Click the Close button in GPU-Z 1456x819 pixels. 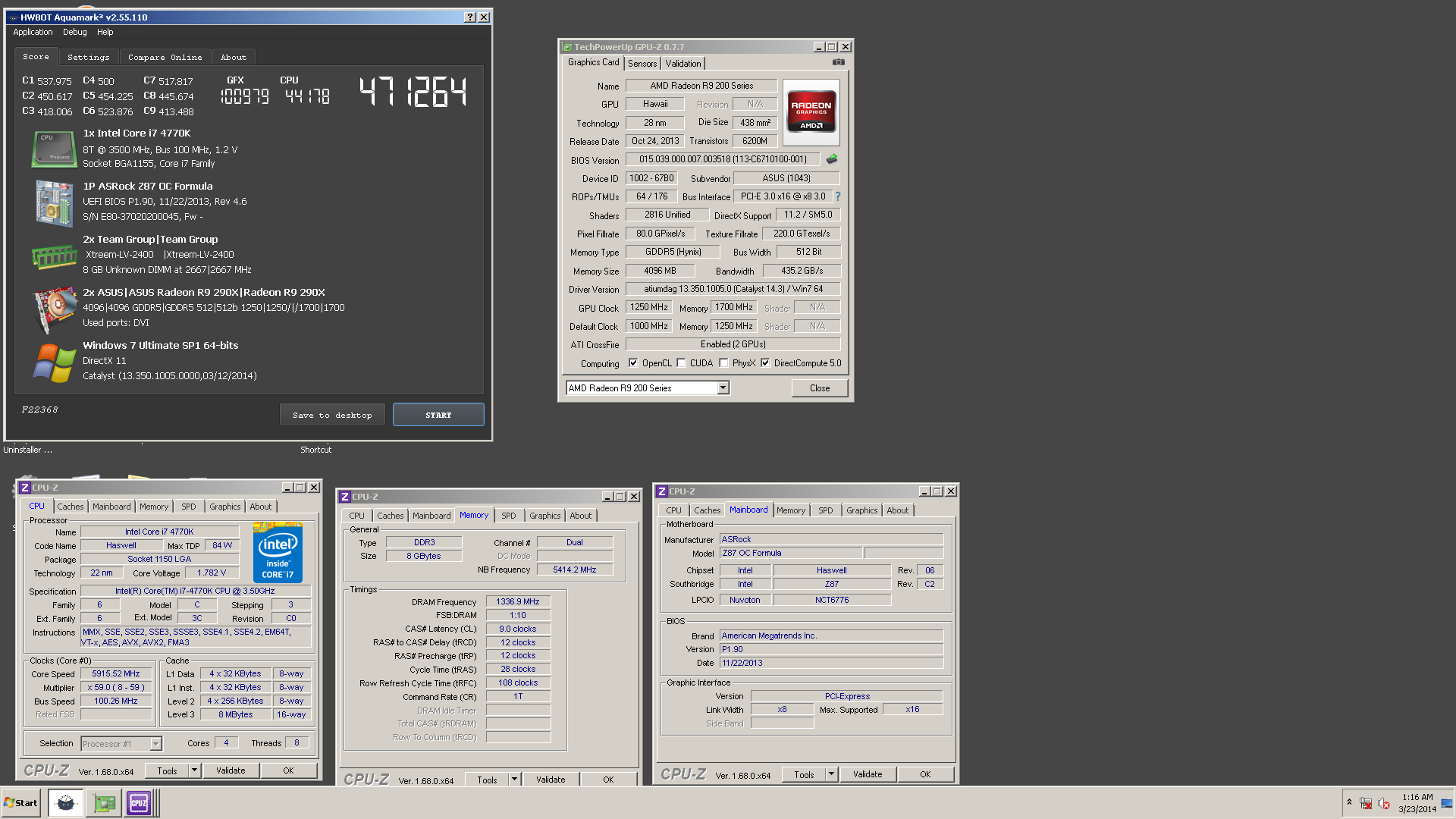(820, 388)
